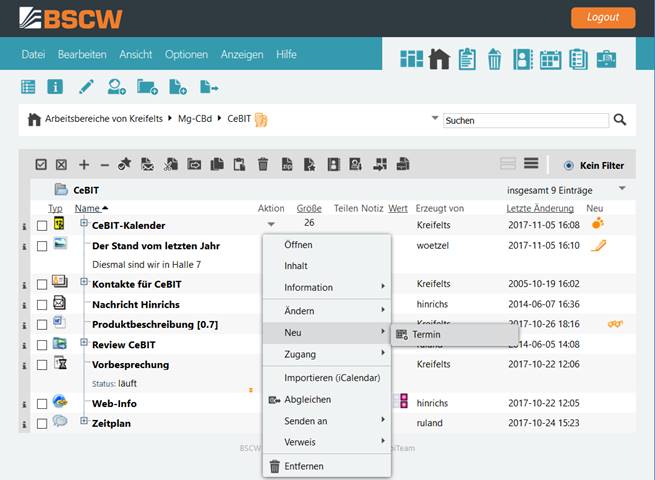This screenshot has height=480, width=655.
Task: Click the magnifier search icon
Action: pos(620,120)
